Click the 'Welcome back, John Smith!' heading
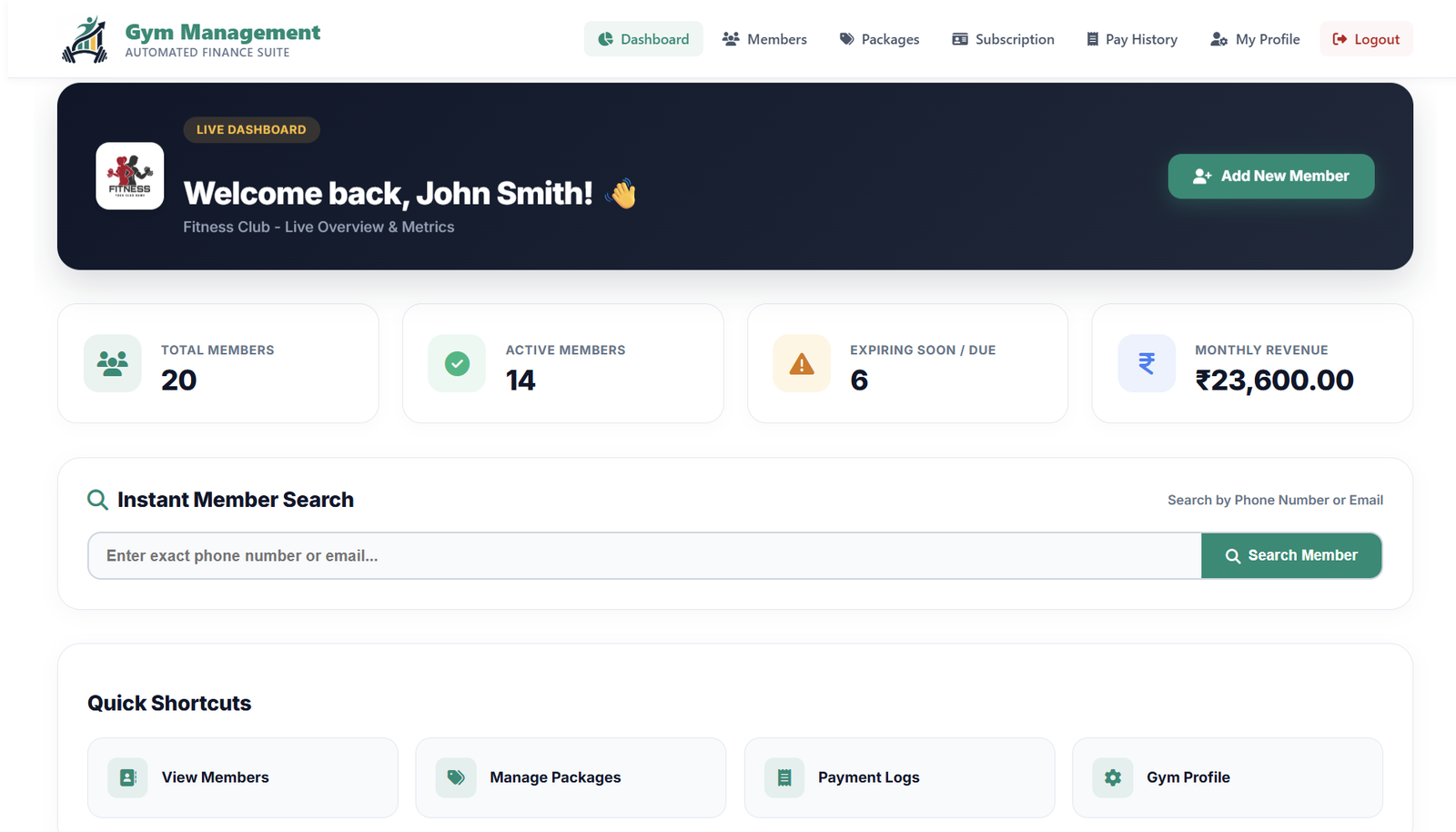1456x832 pixels. click(x=389, y=193)
